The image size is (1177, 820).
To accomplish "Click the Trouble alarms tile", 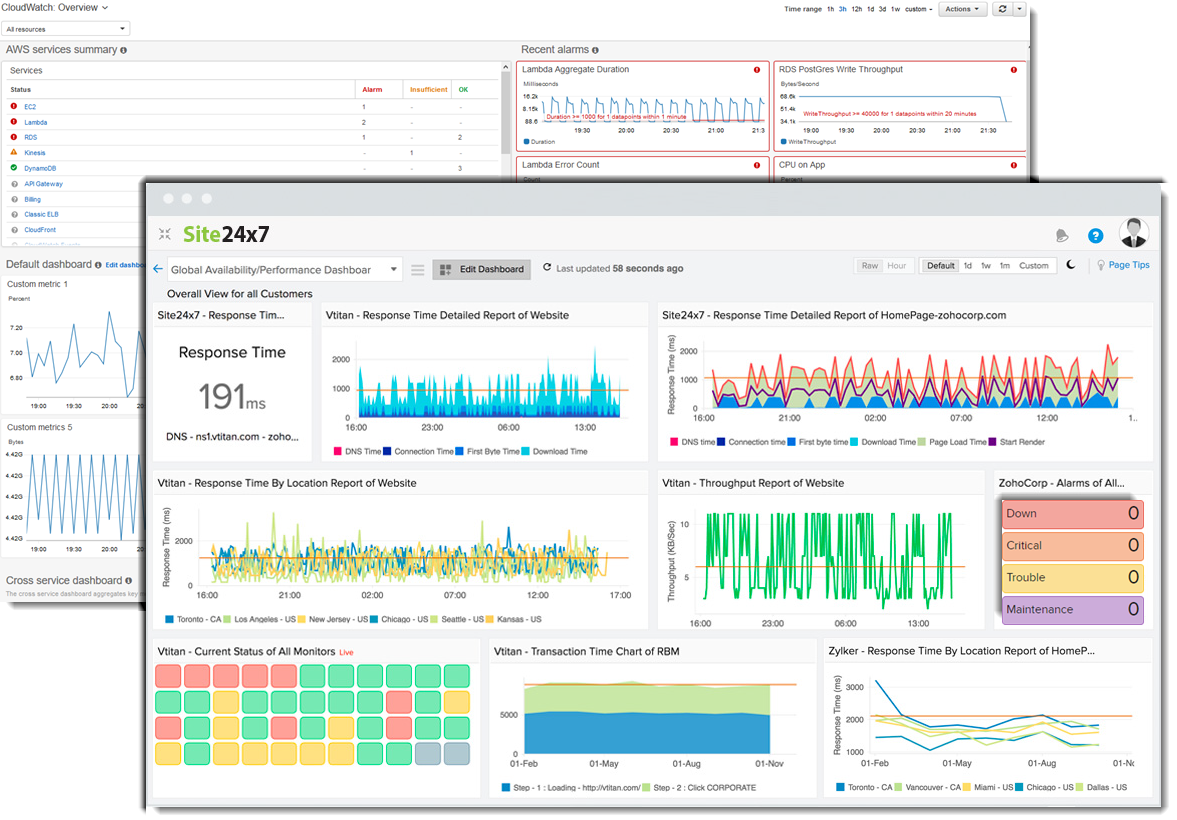I will click(x=1072, y=577).
